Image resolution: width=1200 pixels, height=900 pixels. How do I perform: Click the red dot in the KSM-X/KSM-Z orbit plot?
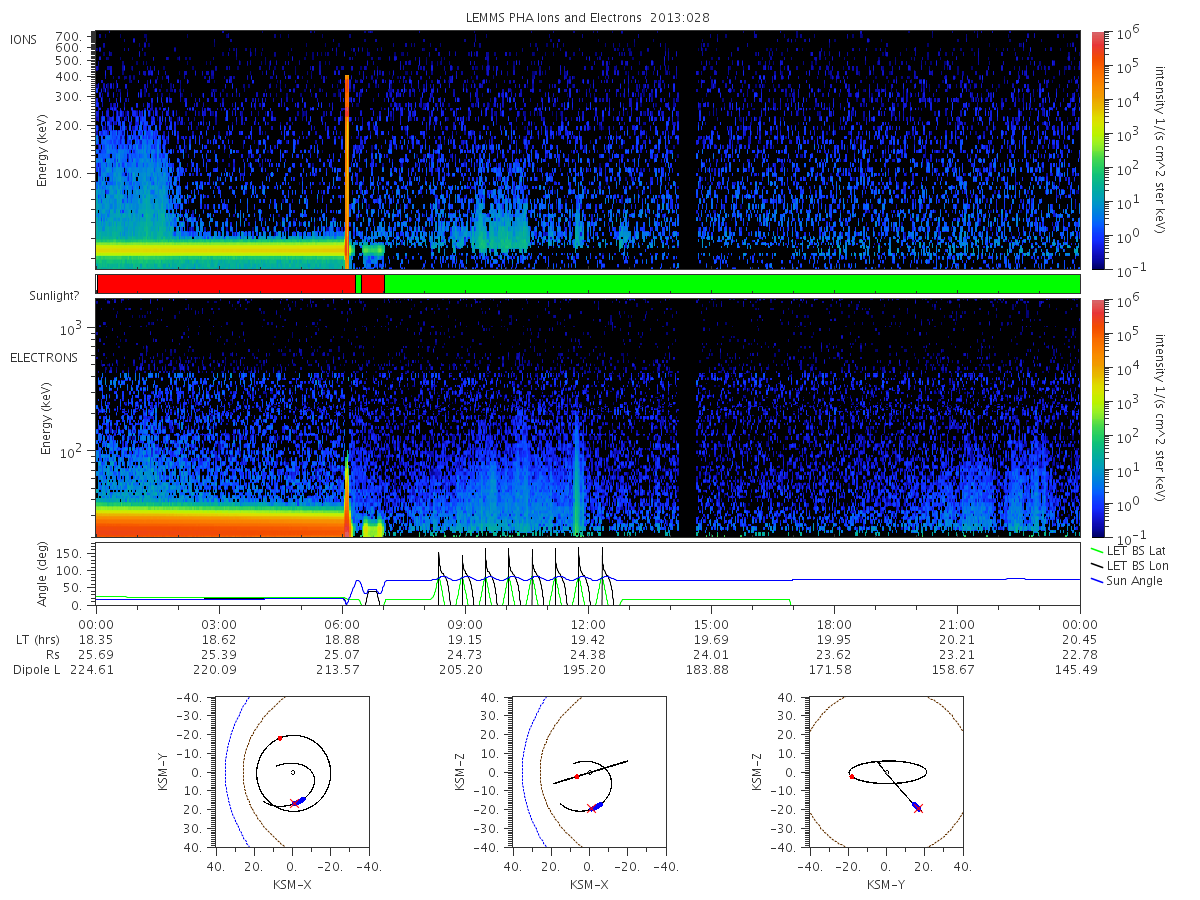coord(577,776)
